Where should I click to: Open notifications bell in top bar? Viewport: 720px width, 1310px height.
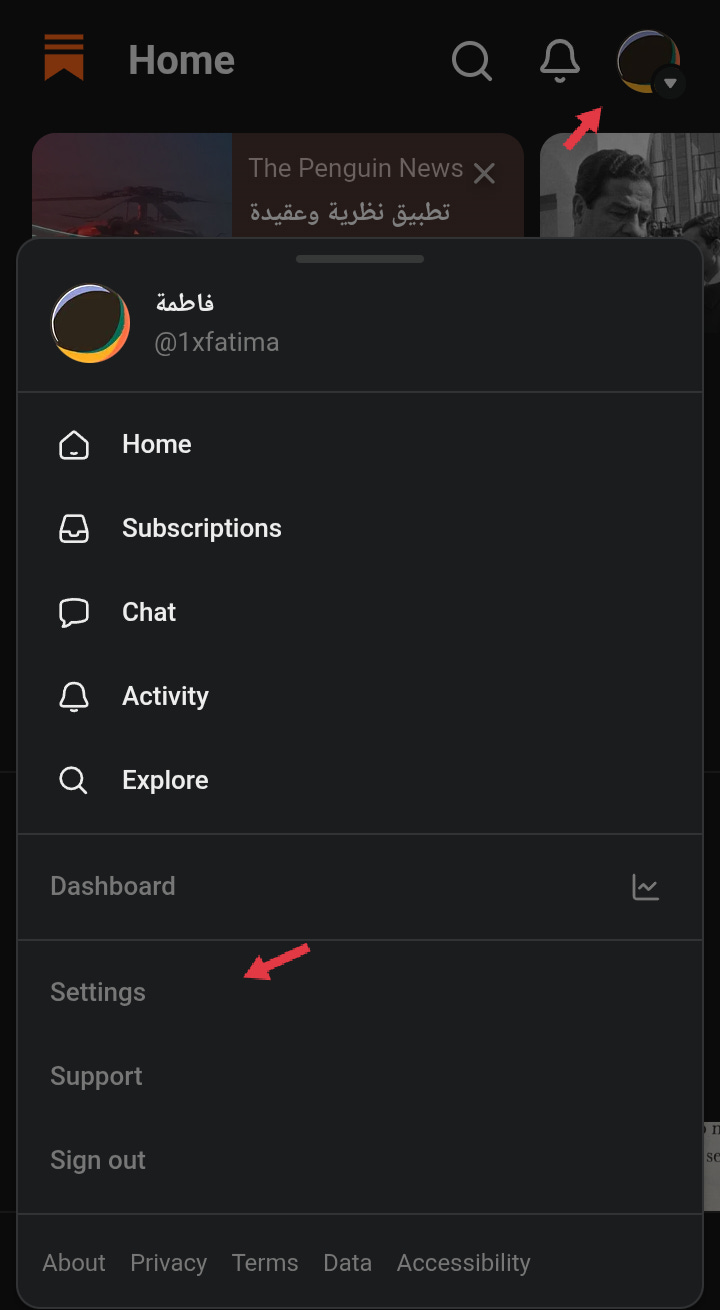pos(560,61)
